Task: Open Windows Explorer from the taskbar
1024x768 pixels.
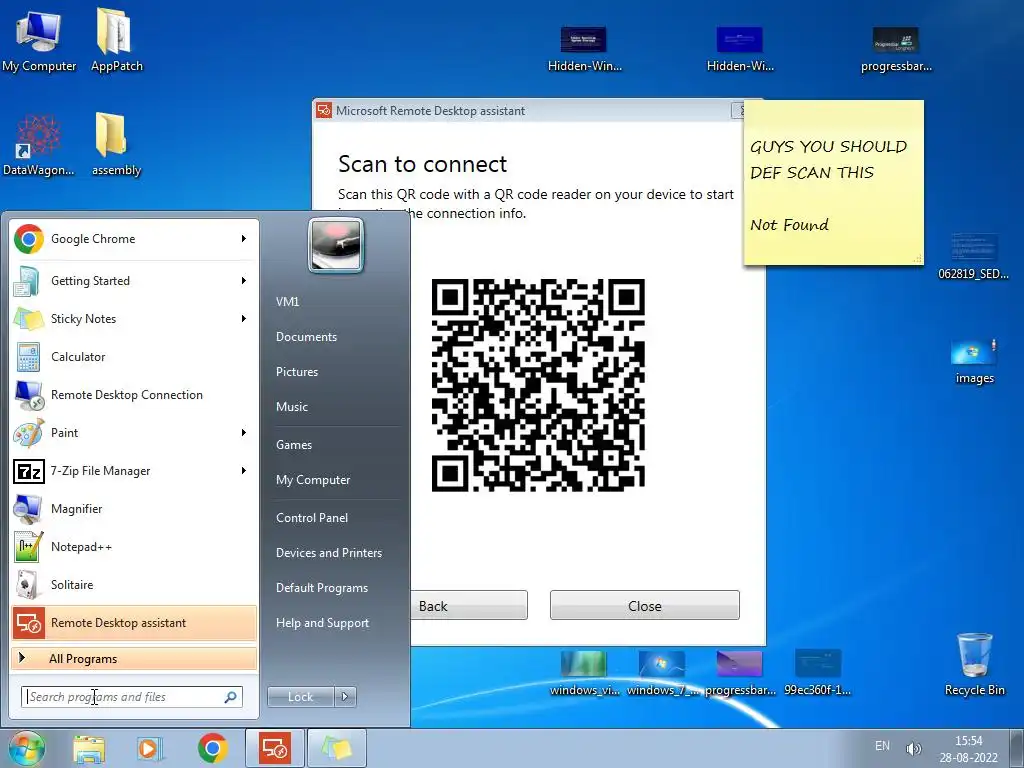Action: [89, 748]
